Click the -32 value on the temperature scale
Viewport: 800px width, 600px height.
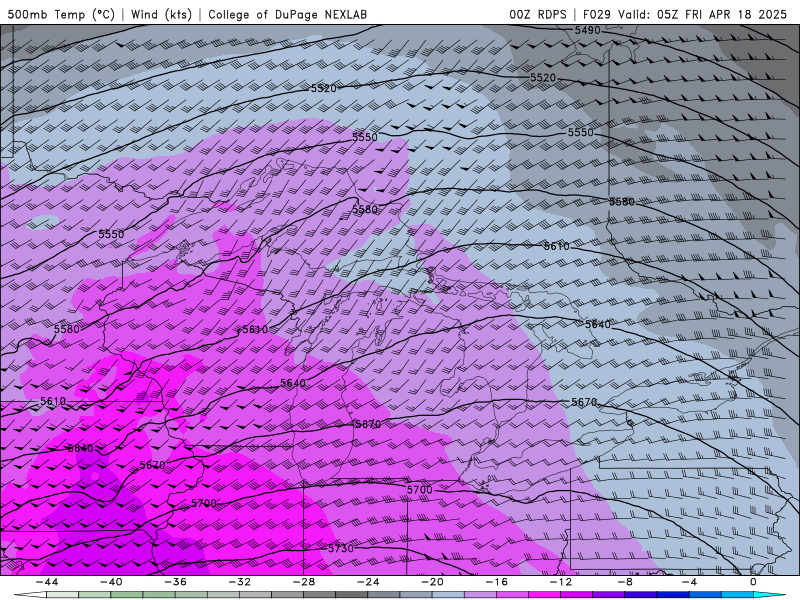coord(239,582)
